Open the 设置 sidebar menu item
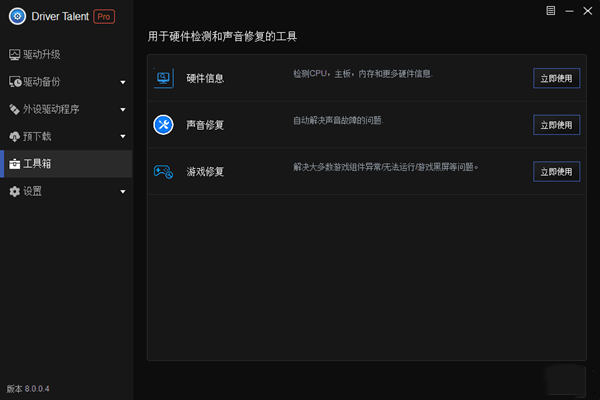Image resolution: width=600 pixels, height=400 pixels. [66, 191]
